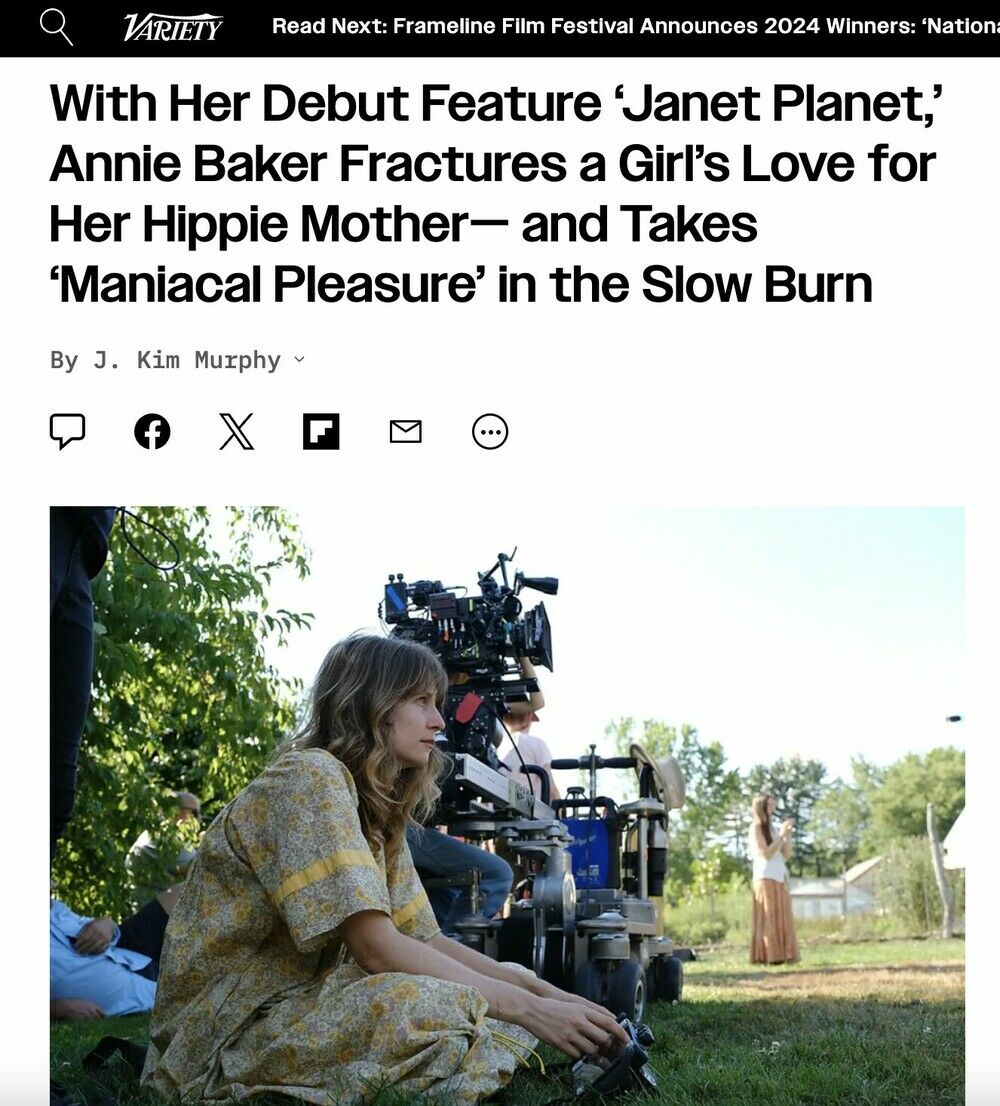Open the Annie Baker on-set photo

[507, 806]
